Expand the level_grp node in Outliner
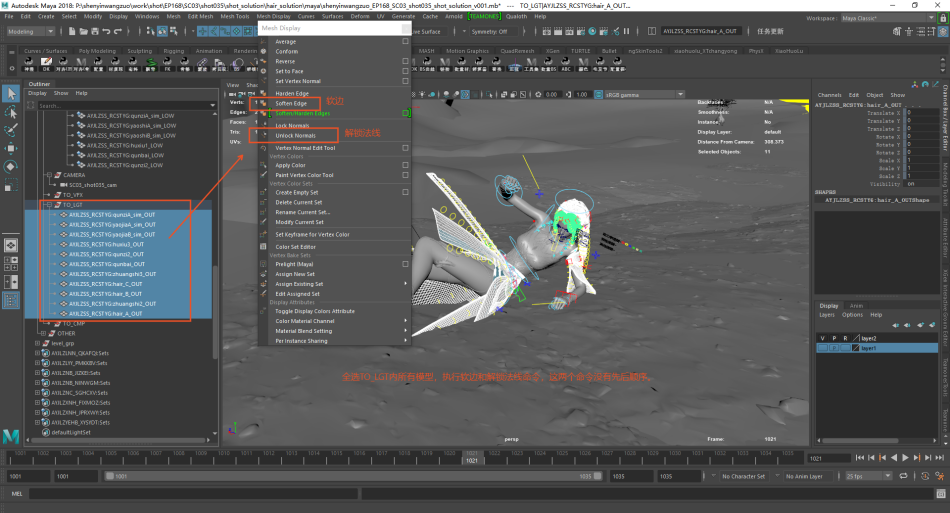This screenshot has width=950, height=513. click(38, 342)
